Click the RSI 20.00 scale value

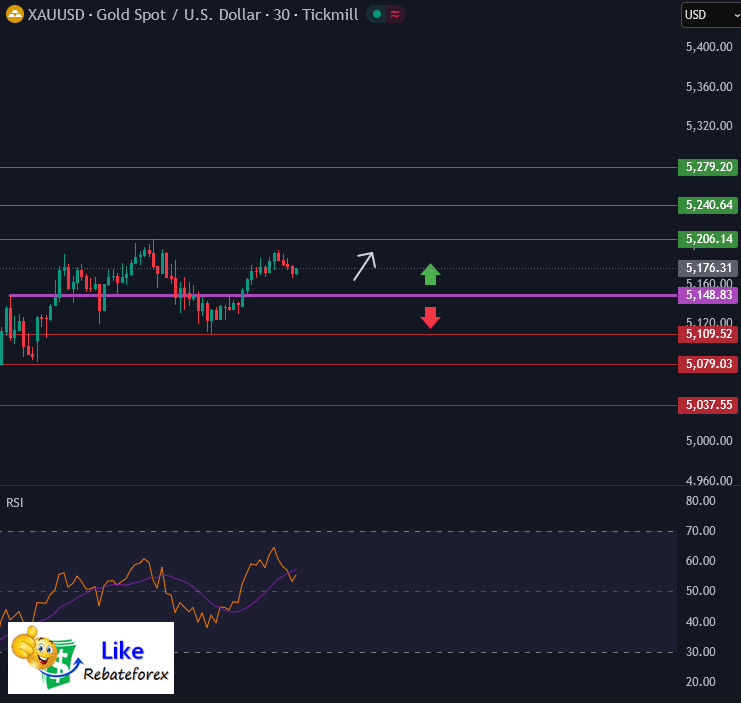click(700, 682)
